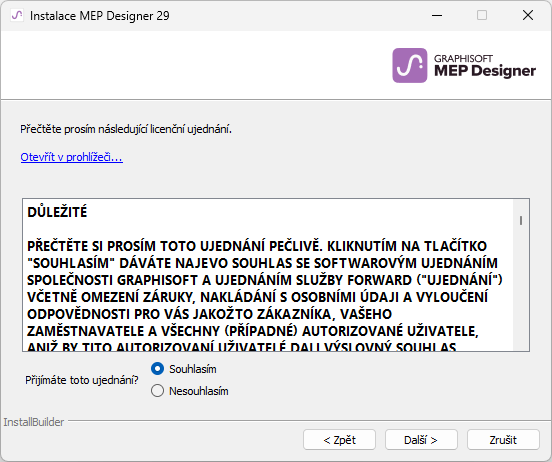Screen dimensions: 552x462
Task: Click the window title Instalace MEP Designer 29
Action: coord(100,16)
